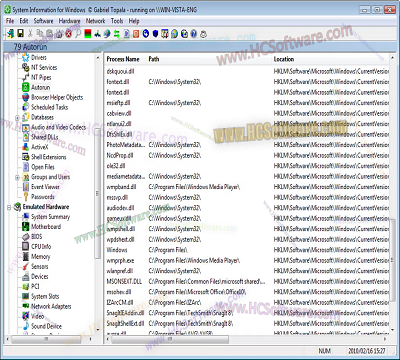Image resolution: width=400 pixels, height=360 pixels.
Task: Expand the Groups and Users node
Action: point(17,177)
